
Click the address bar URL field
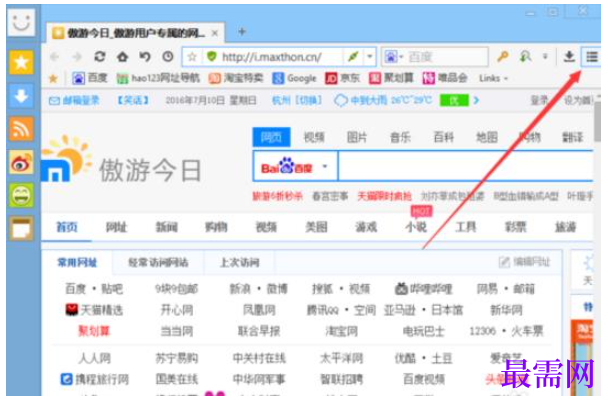coord(281,57)
